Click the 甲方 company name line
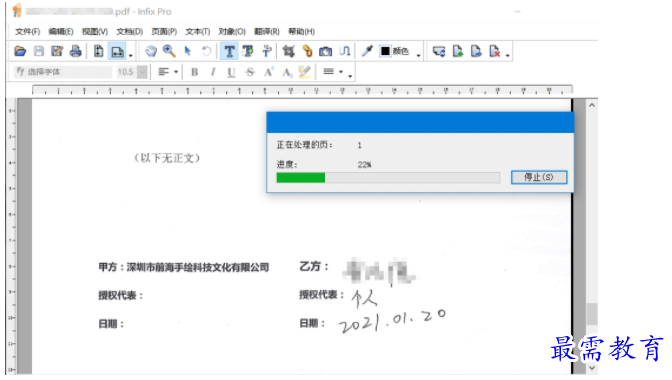Image resolution: width=672 pixels, height=380 pixels. [184, 267]
